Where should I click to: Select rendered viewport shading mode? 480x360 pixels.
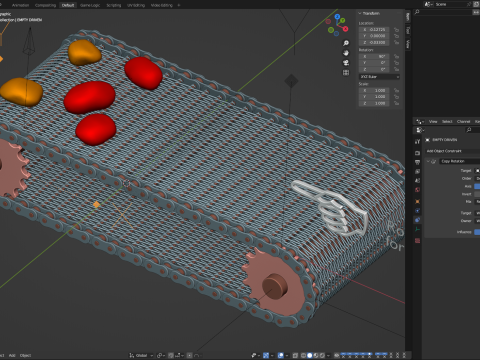coord(322,355)
